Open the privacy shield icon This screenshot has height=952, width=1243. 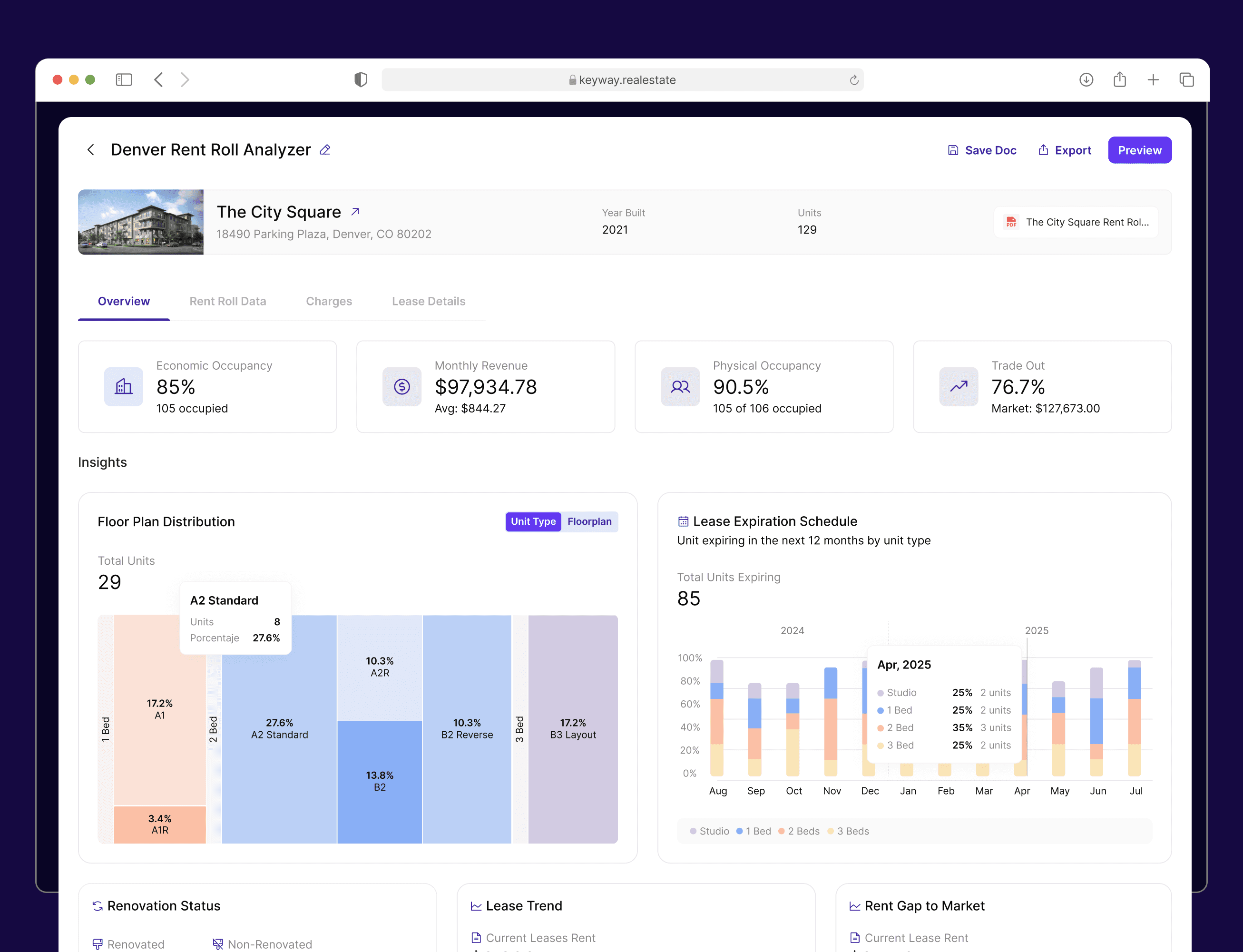[361, 80]
